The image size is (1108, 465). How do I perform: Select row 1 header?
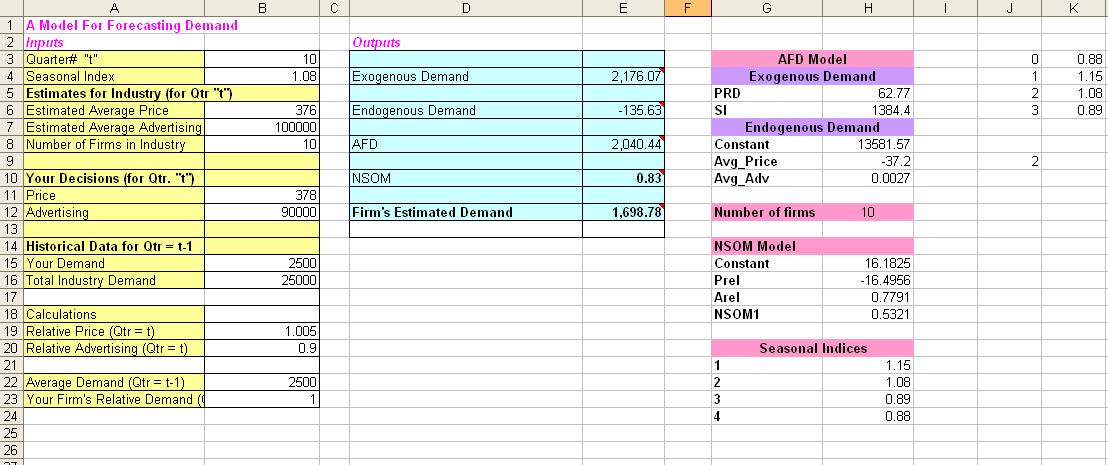pyautogui.click(x=11, y=25)
